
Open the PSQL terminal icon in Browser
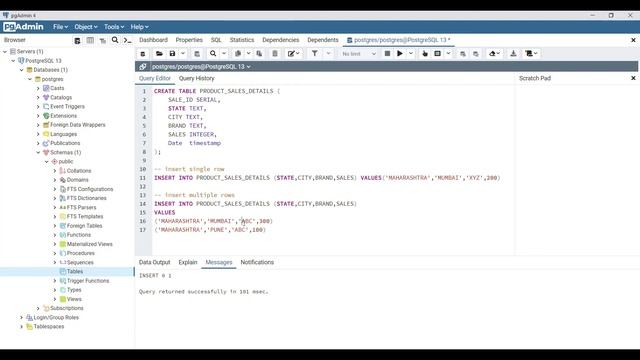(x=128, y=40)
